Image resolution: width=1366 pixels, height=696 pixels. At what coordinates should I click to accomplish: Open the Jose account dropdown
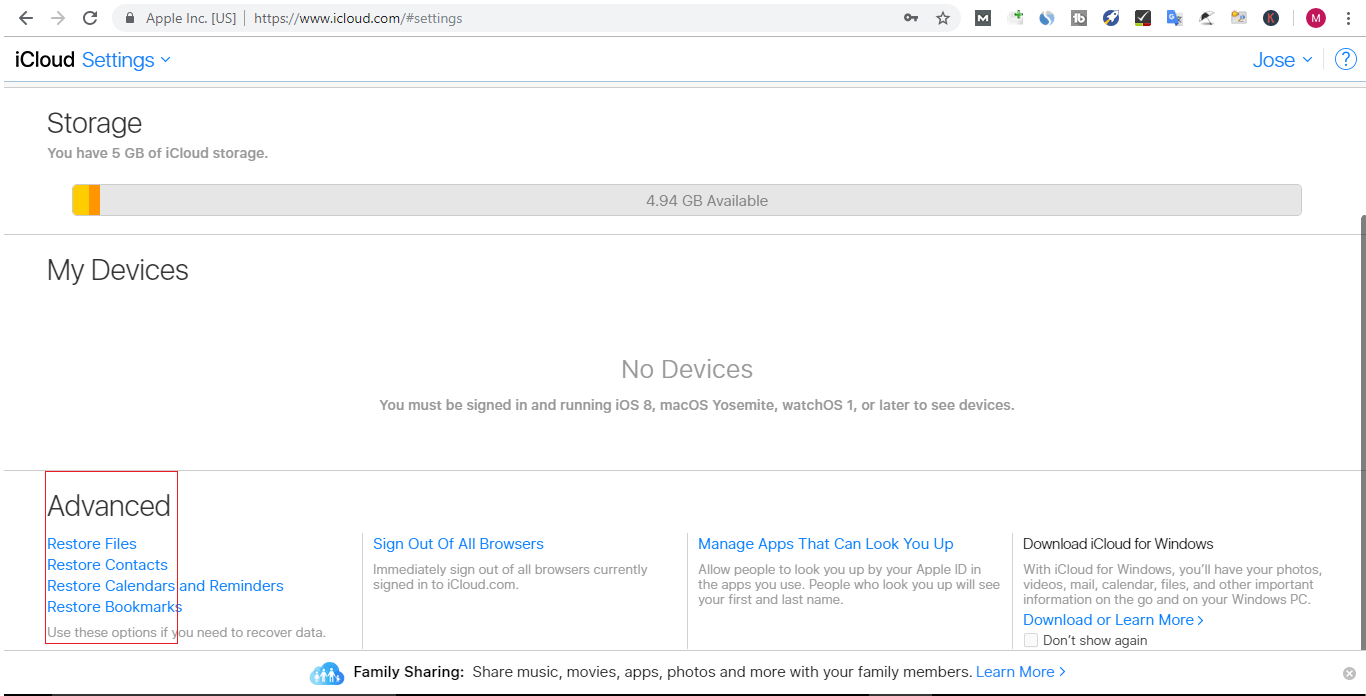[1282, 60]
